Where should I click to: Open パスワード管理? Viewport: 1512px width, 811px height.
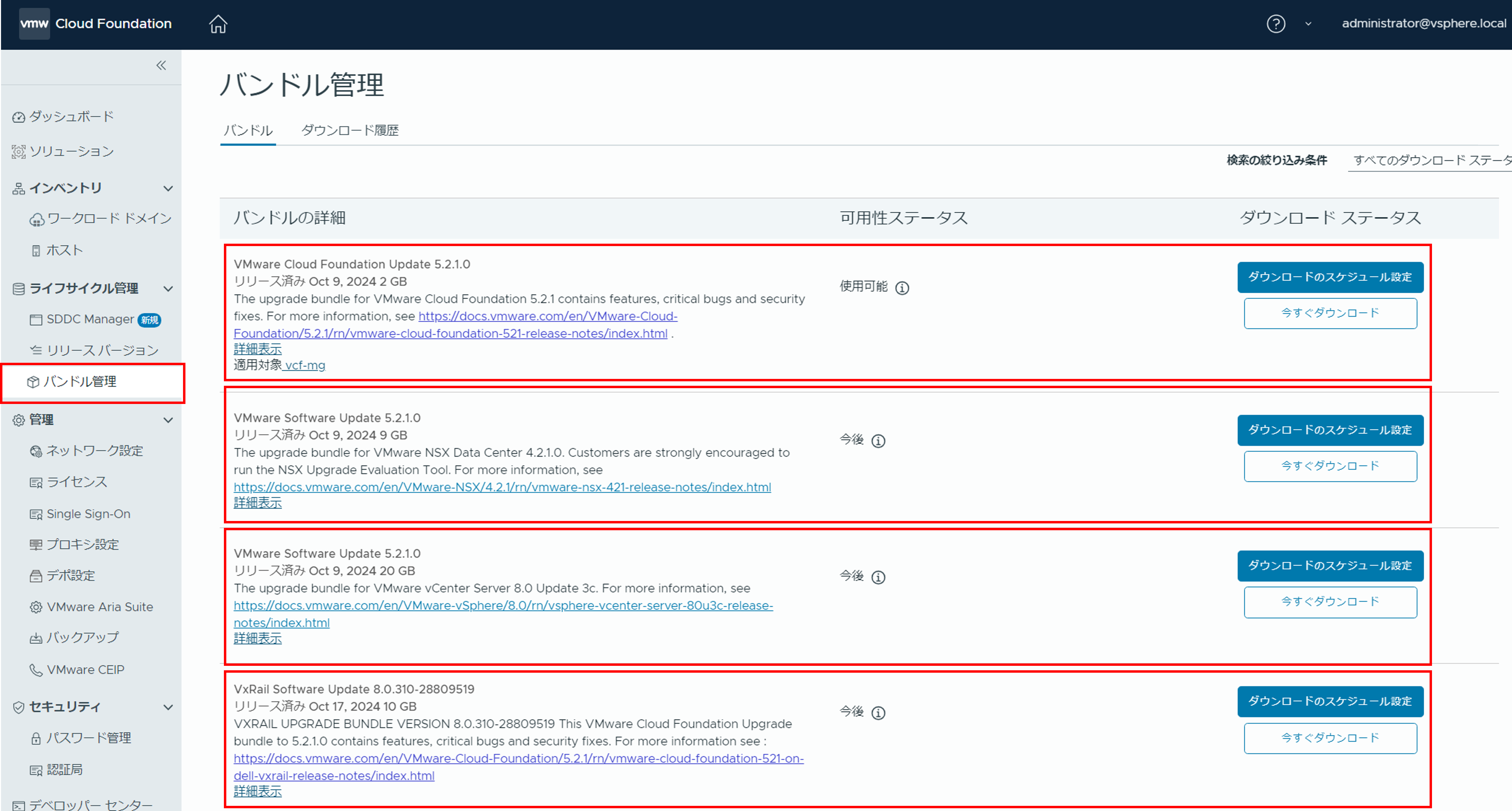[x=89, y=738]
